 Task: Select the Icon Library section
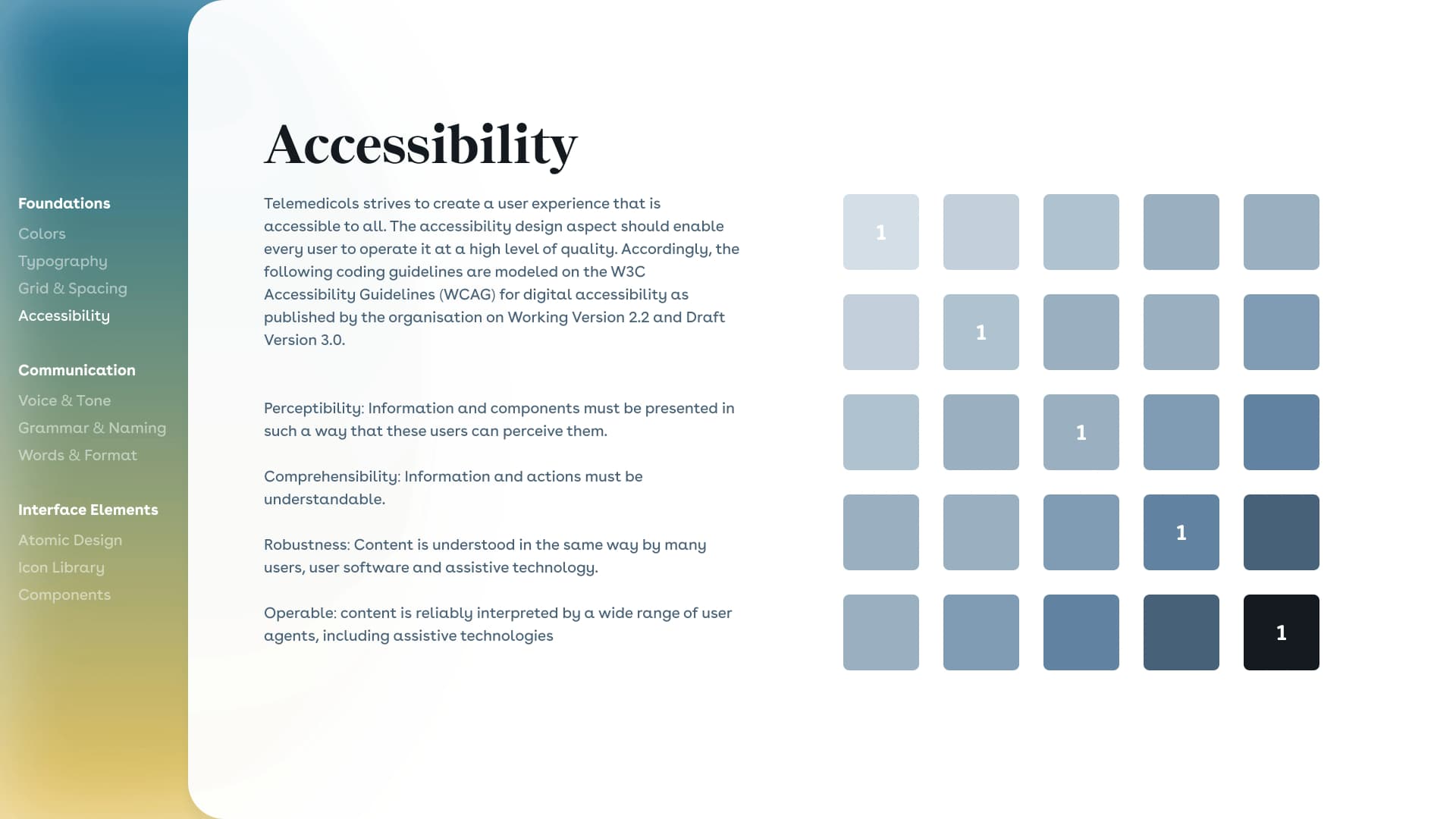61,567
